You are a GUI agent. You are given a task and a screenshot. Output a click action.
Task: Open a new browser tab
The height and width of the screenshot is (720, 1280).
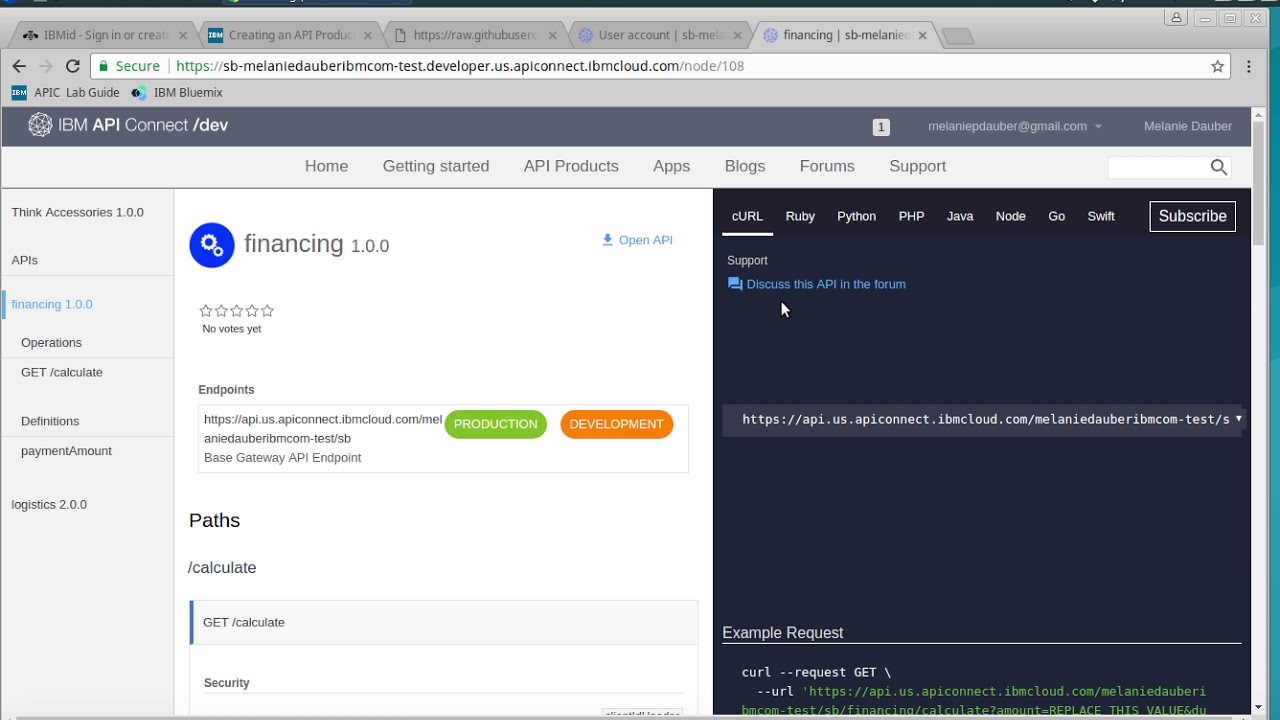point(958,36)
